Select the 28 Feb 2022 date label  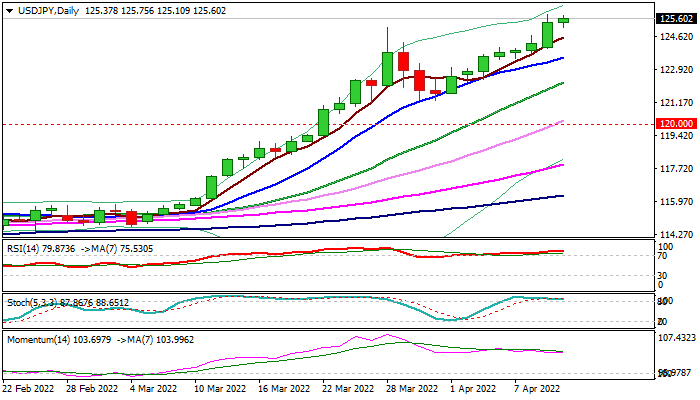(93, 388)
